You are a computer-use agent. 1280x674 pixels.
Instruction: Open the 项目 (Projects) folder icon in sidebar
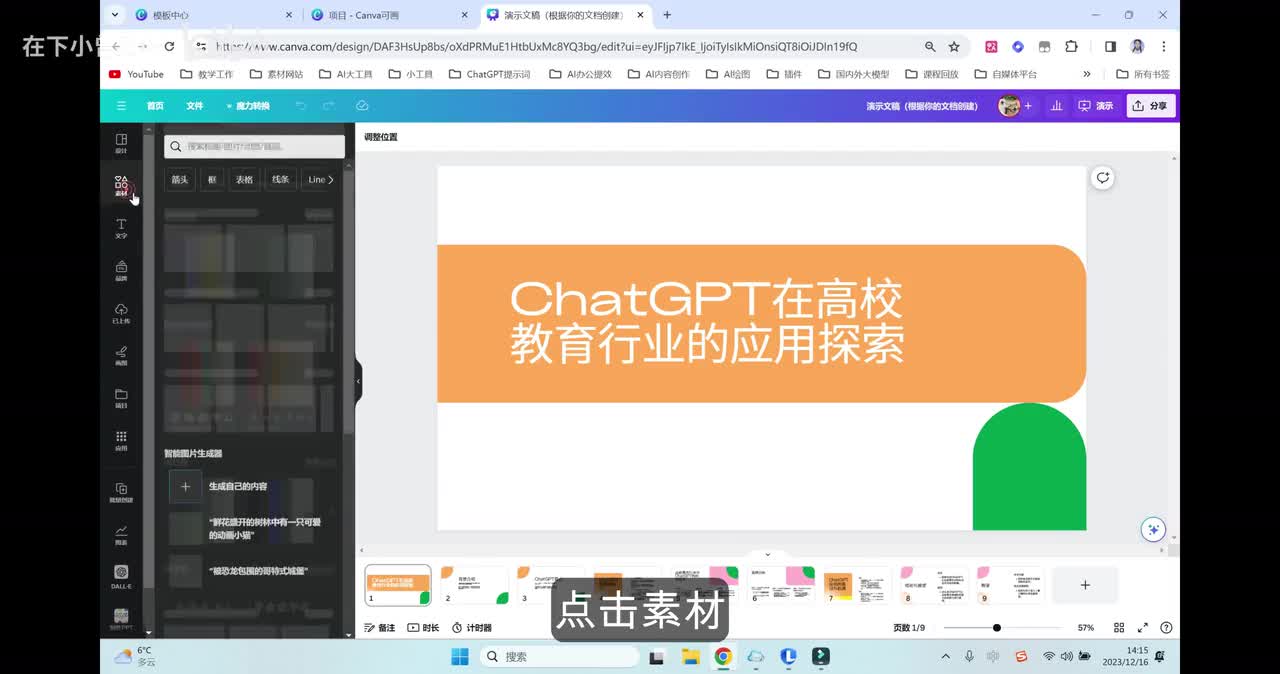(x=121, y=397)
